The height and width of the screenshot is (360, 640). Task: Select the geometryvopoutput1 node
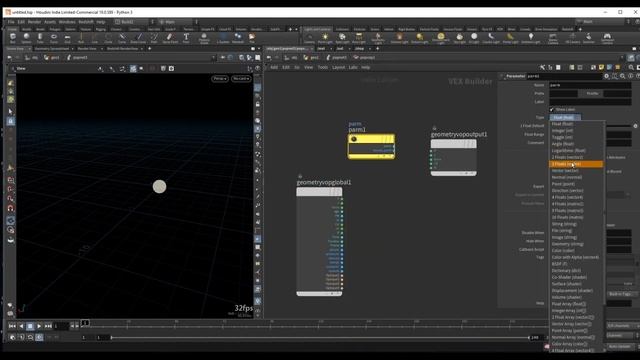pos(453,158)
